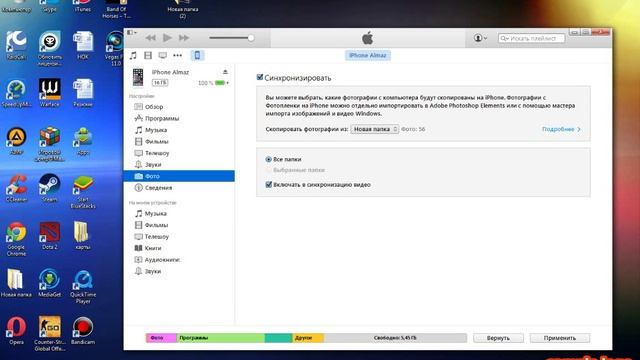This screenshot has width=640, height=360.
Task: Open the sidebar view dropdown at top-left
Action: [x=131, y=32]
